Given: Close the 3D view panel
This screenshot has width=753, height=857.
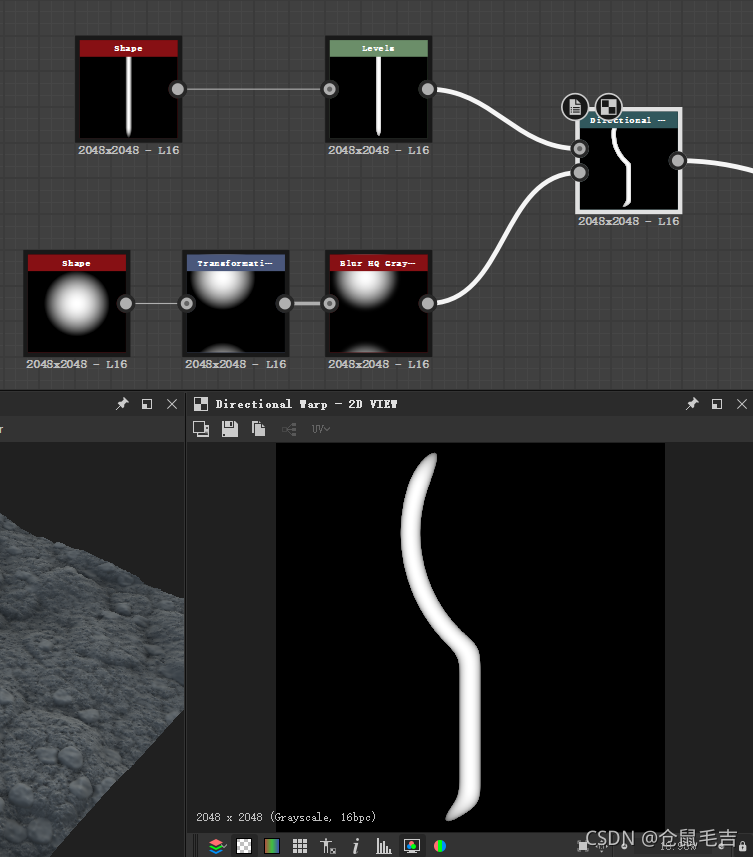Looking at the screenshot, I should pyautogui.click(x=172, y=404).
